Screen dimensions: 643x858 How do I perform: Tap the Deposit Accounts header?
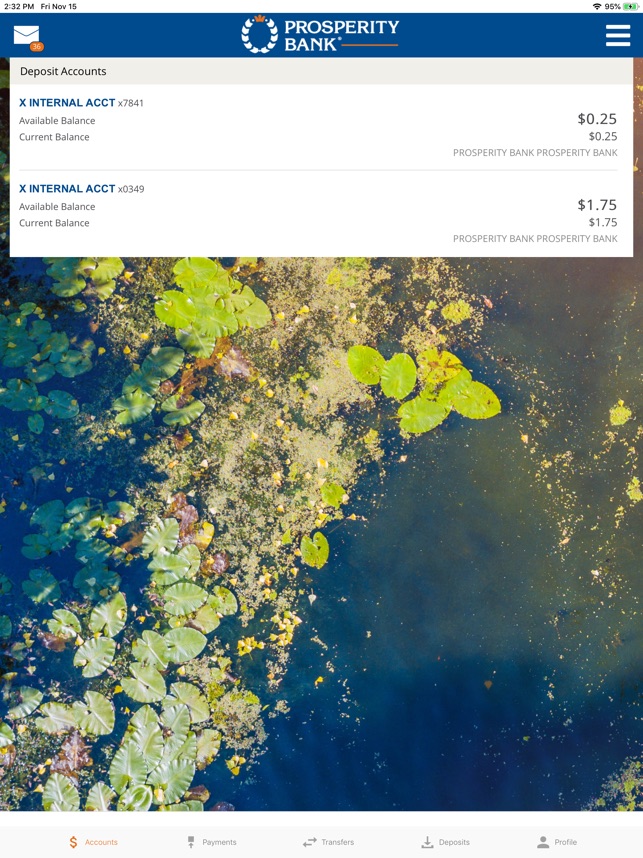point(321,71)
